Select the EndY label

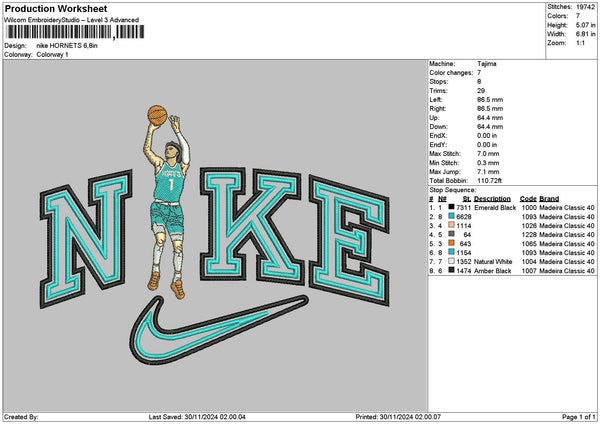pos(438,145)
